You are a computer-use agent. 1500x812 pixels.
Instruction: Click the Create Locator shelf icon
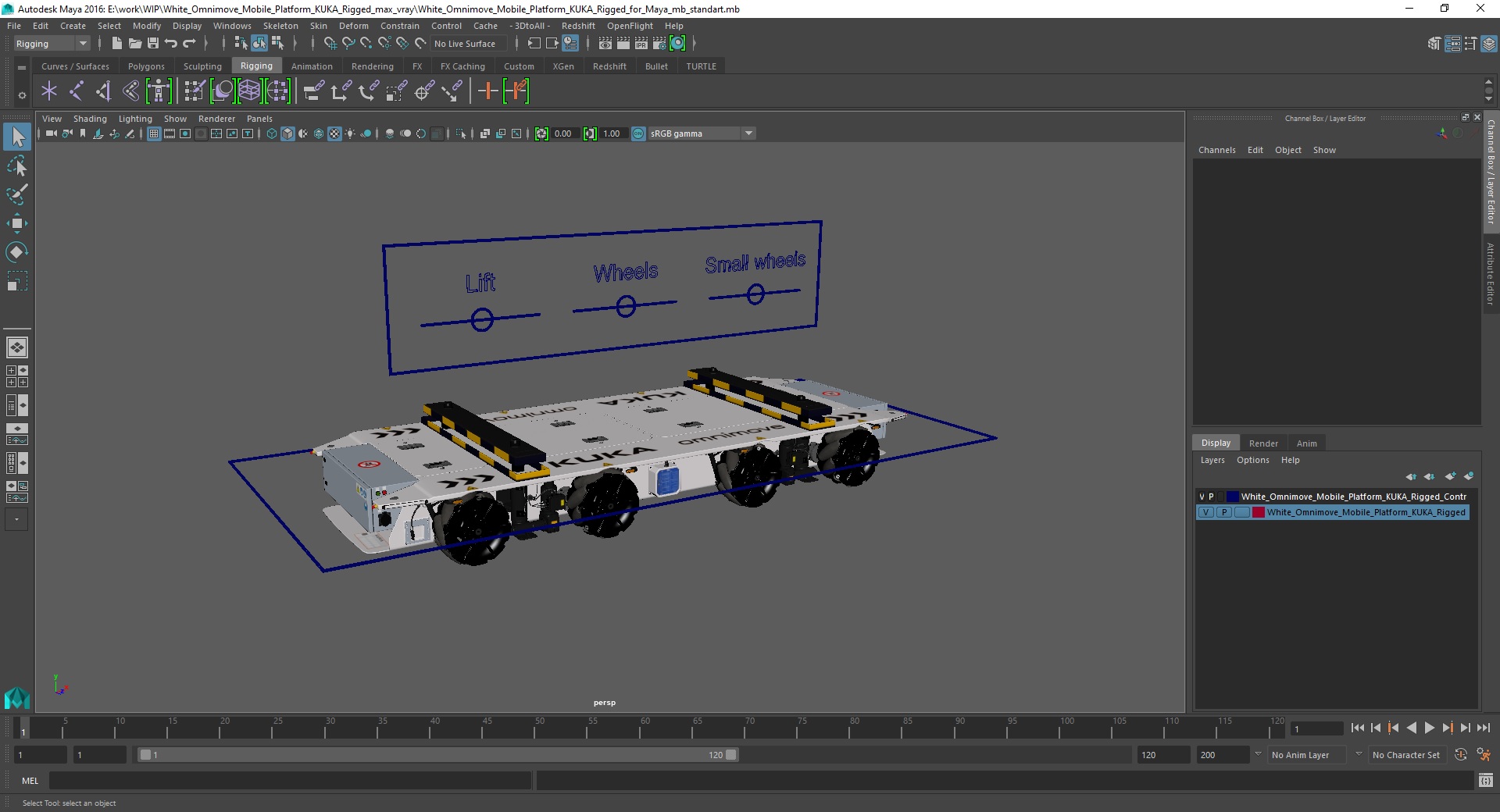point(49,91)
